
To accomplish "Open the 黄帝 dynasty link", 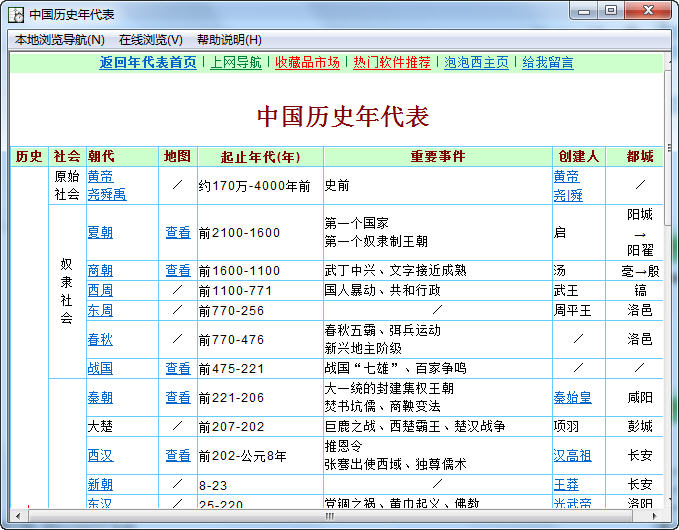I will point(100,176).
